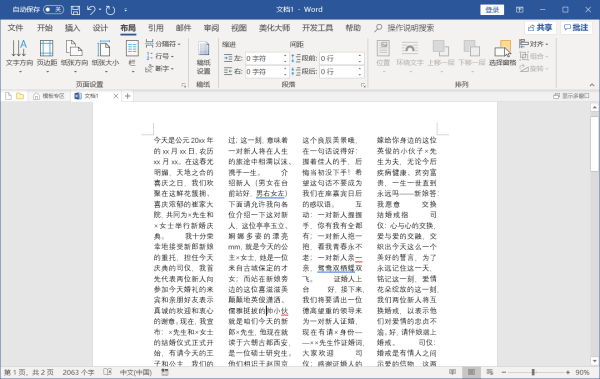Open the Undo history dropdown arrow
The image size is (600, 379).
100,10
